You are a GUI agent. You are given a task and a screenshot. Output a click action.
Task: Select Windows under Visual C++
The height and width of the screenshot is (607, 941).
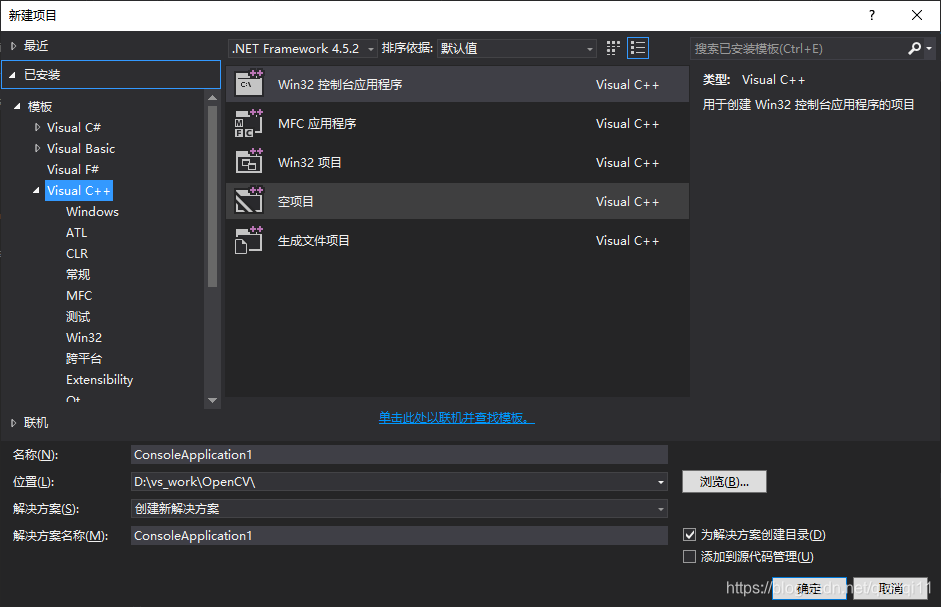(x=91, y=211)
